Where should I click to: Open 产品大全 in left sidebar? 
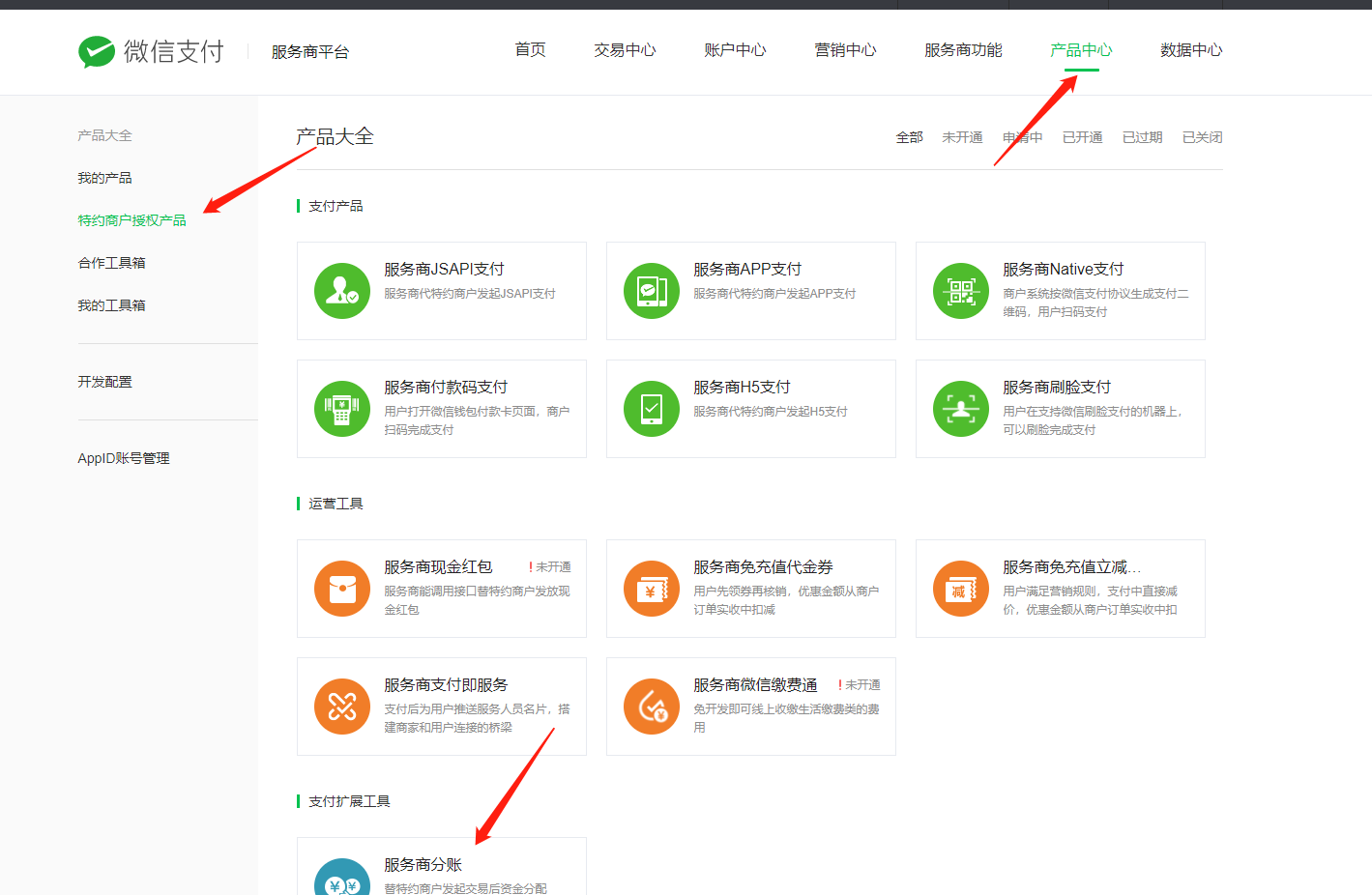pos(105,135)
